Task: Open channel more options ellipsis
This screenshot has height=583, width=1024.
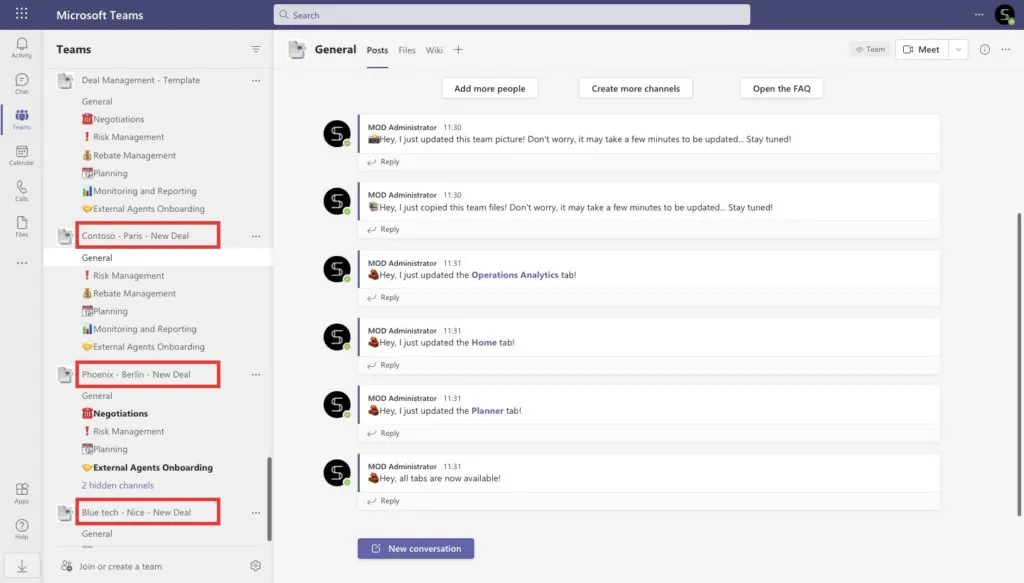Action: tap(1006, 50)
